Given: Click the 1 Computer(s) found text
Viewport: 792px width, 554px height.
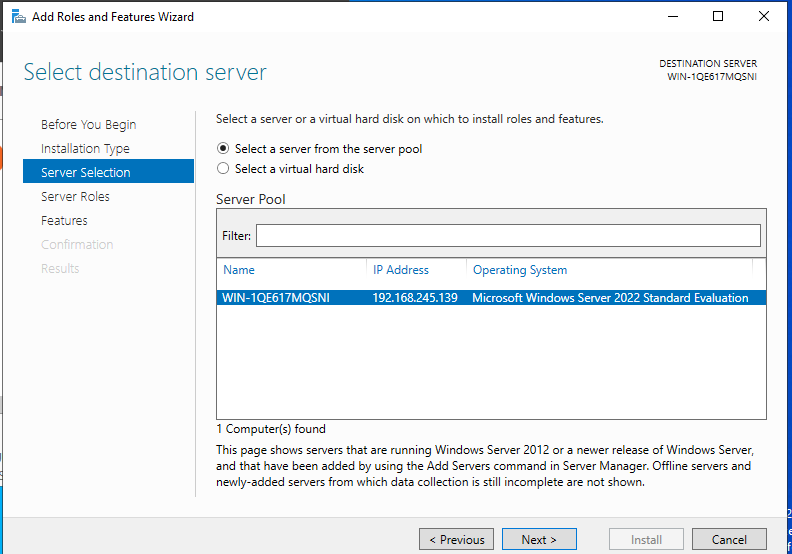Looking at the screenshot, I should pyautogui.click(x=271, y=429).
